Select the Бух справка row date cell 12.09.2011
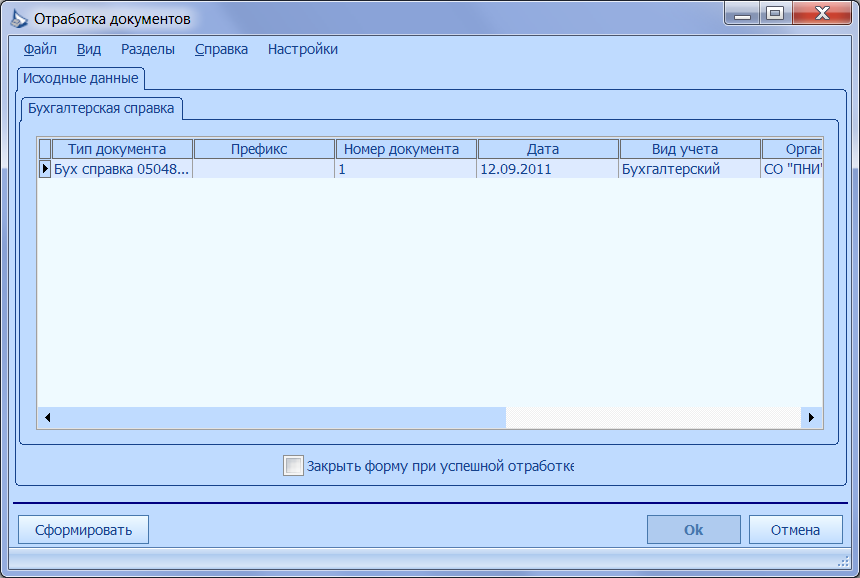Viewport: 860px width, 578px height. [x=547, y=169]
